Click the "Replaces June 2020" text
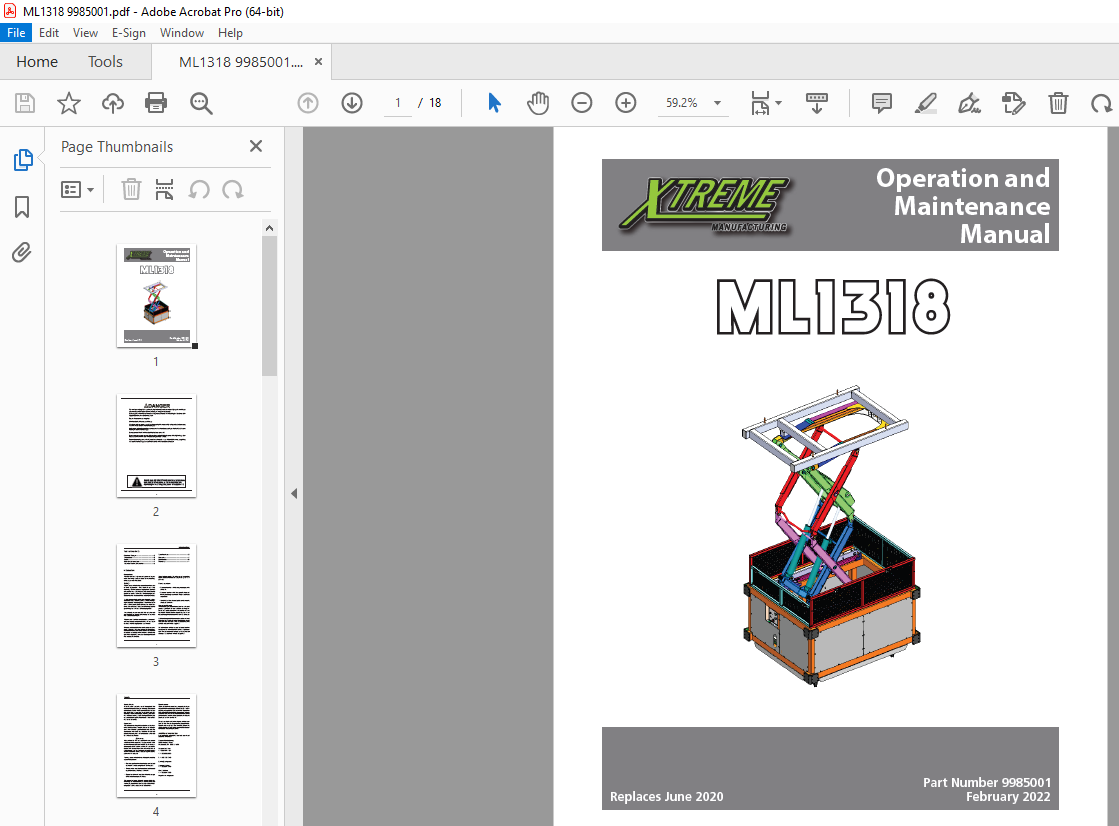This screenshot has width=1119, height=826. click(x=667, y=797)
